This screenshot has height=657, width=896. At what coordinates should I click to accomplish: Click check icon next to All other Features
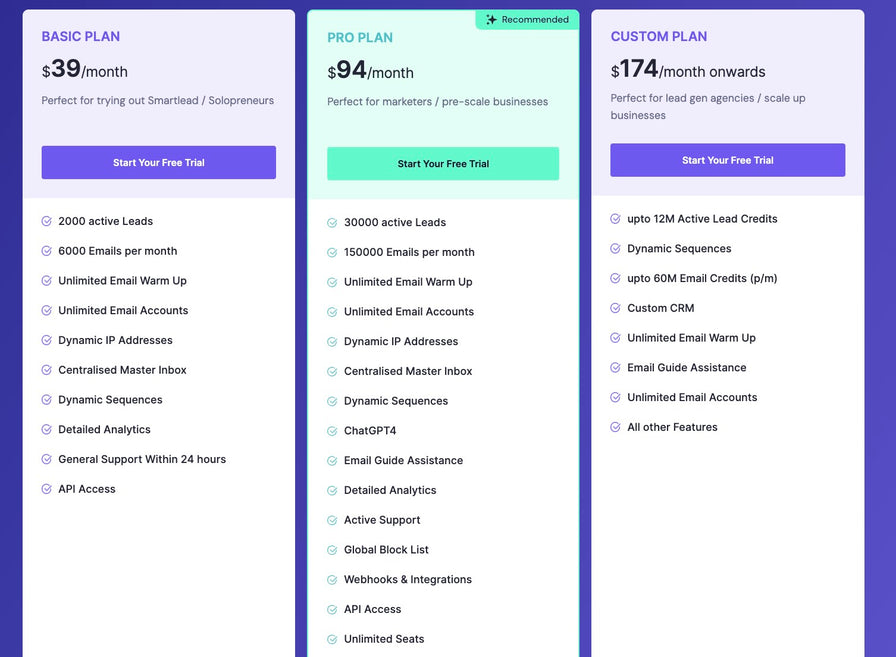pyautogui.click(x=616, y=427)
